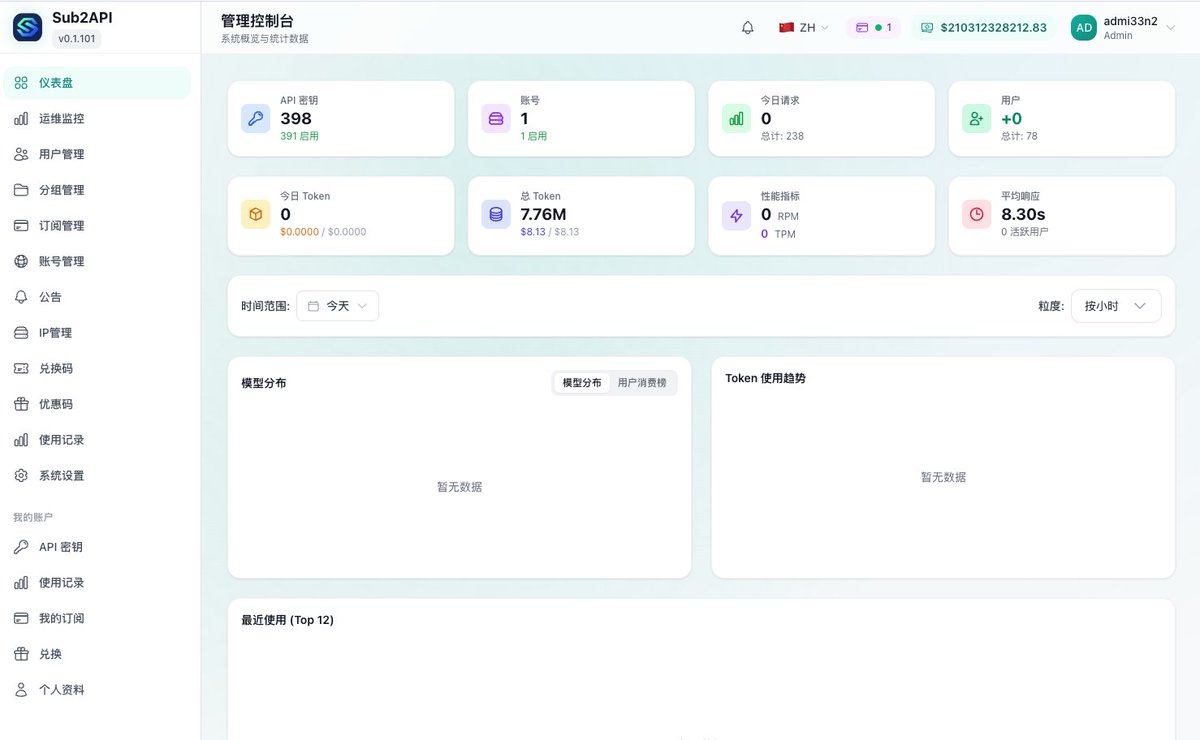This screenshot has height=740, width=1200.
Task: Click the 8.30s average response value
Action: [1023, 214]
